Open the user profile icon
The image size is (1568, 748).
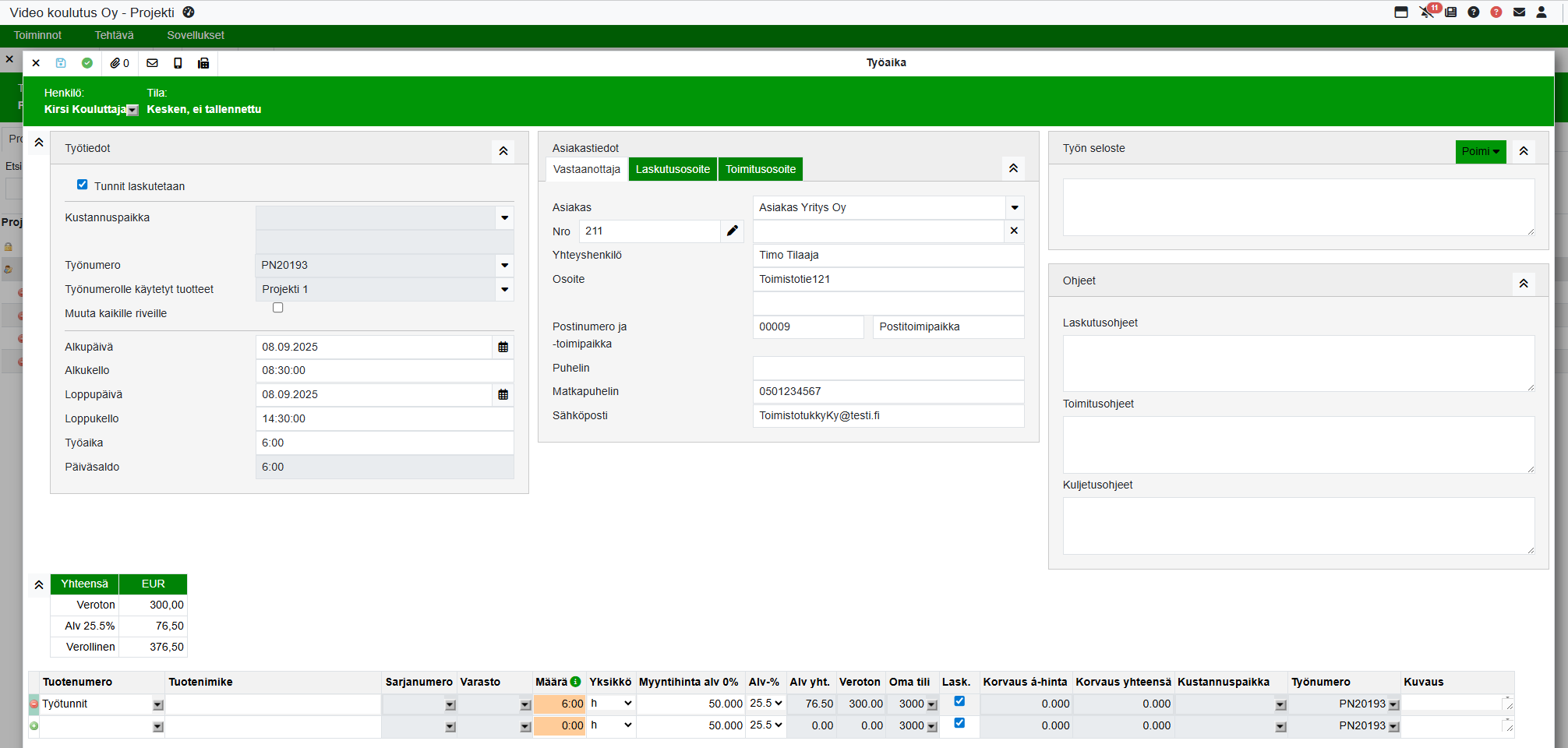[x=1541, y=12]
